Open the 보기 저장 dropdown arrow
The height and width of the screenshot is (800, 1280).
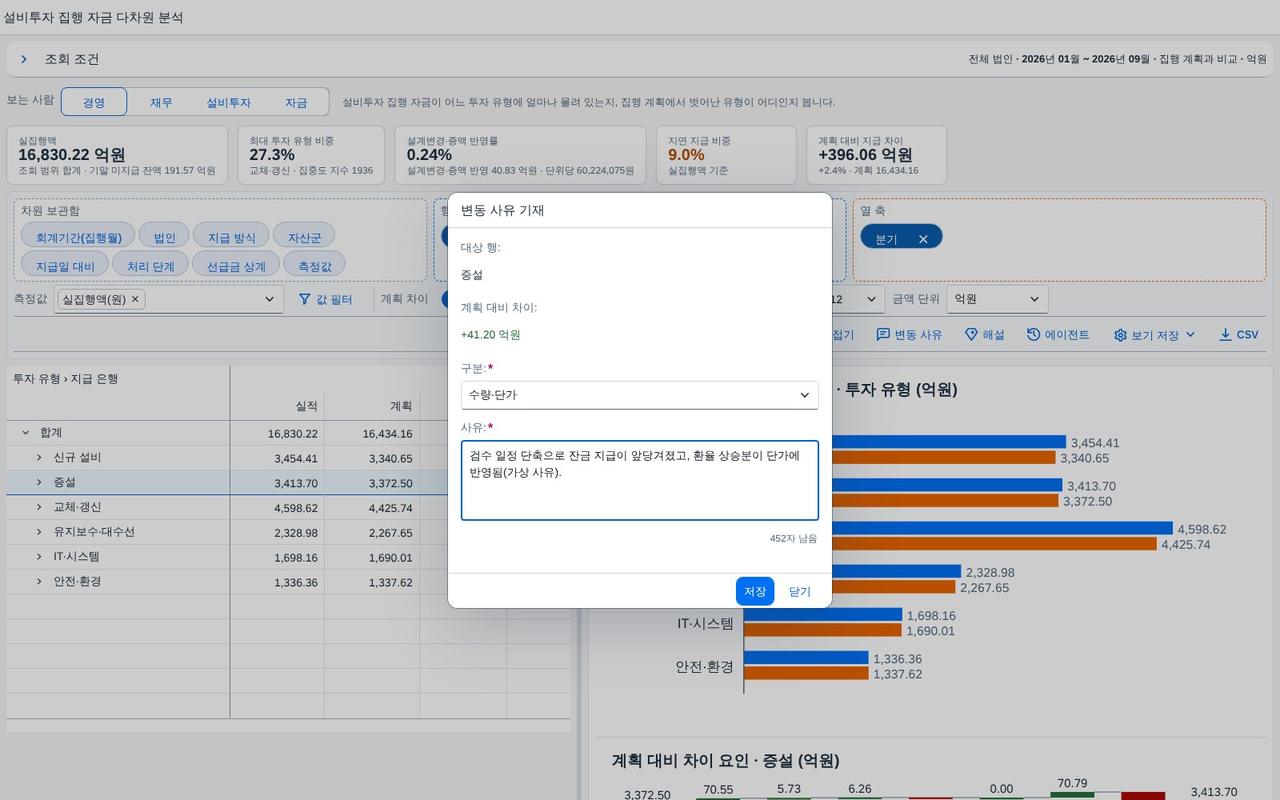tap(1190, 335)
